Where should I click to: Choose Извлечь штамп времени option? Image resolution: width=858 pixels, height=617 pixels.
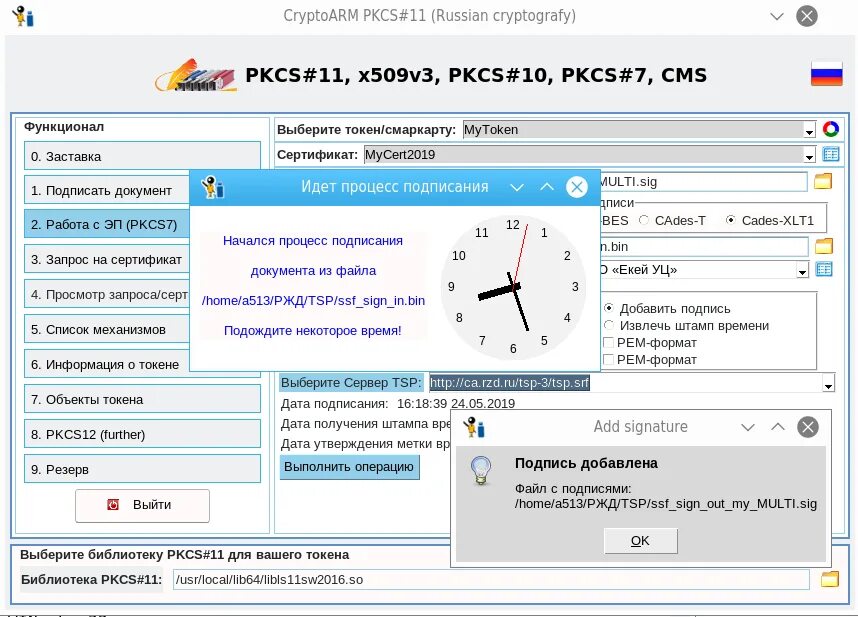(x=686, y=325)
